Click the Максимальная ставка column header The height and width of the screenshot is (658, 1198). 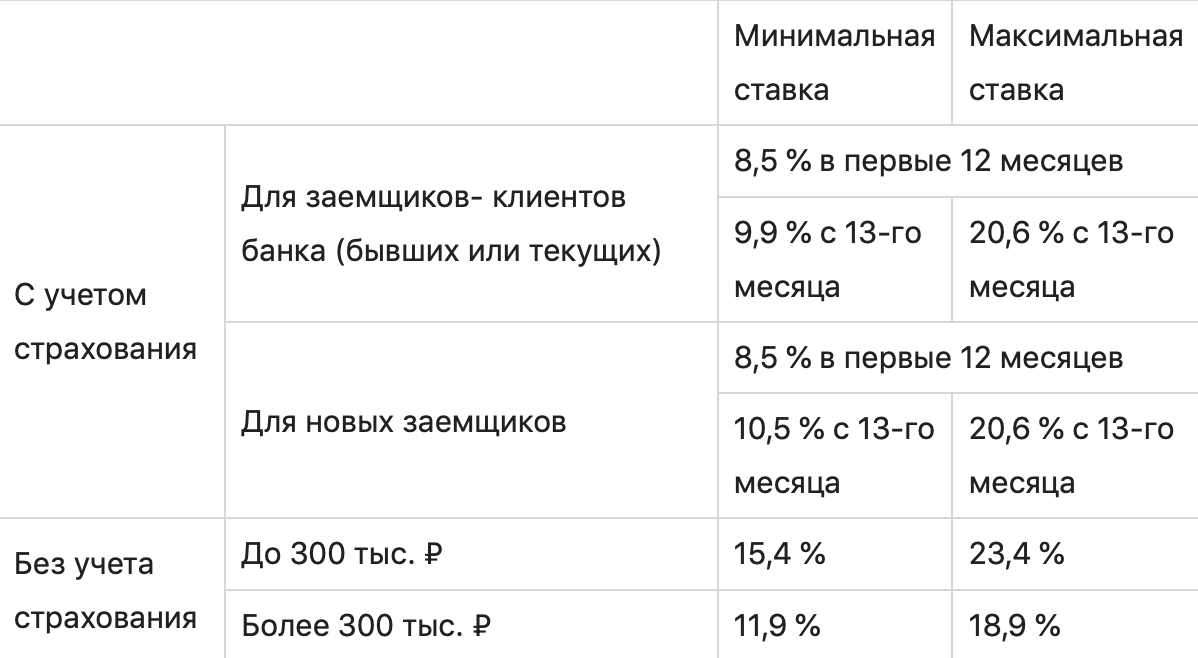pyautogui.click(x=1075, y=64)
